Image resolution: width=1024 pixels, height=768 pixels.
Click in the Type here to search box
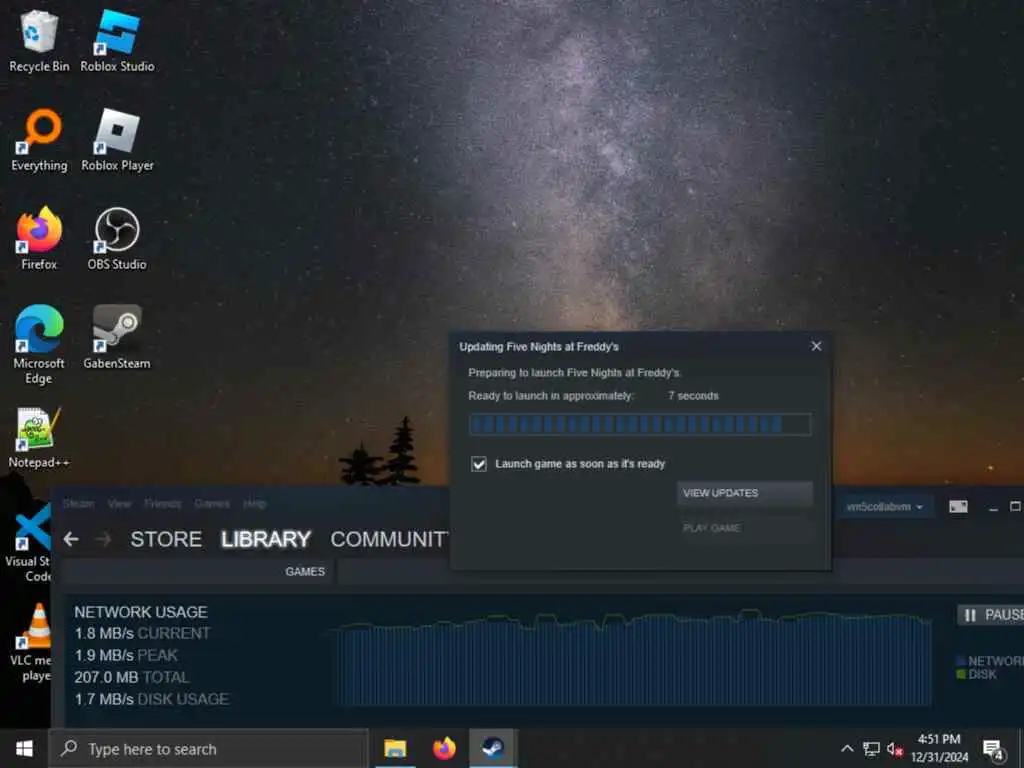tap(209, 748)
